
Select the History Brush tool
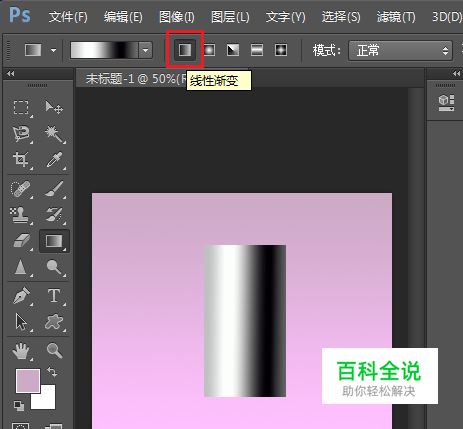click(x=54, y=215)
